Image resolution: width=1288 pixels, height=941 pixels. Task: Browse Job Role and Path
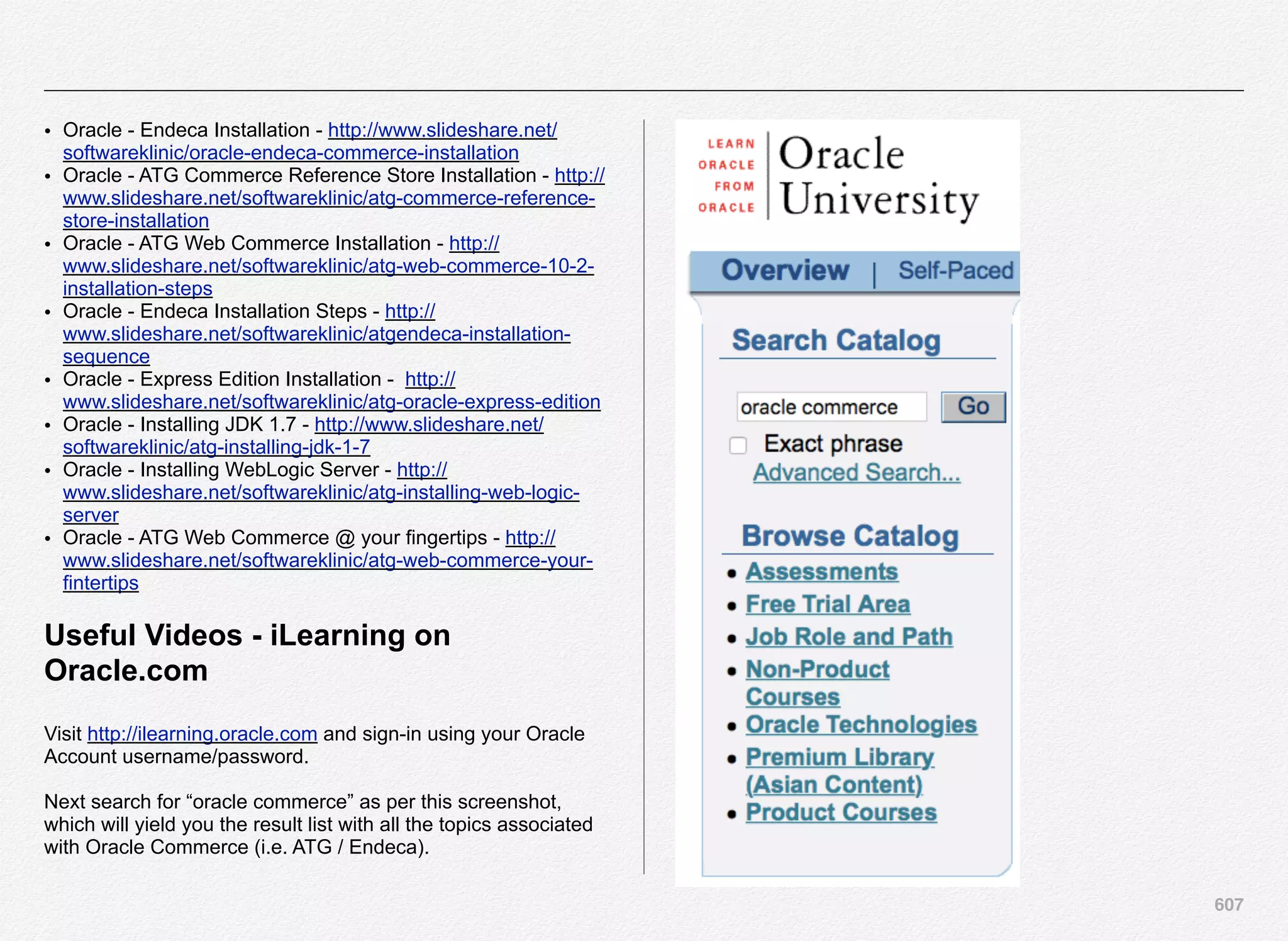point(849,637)
